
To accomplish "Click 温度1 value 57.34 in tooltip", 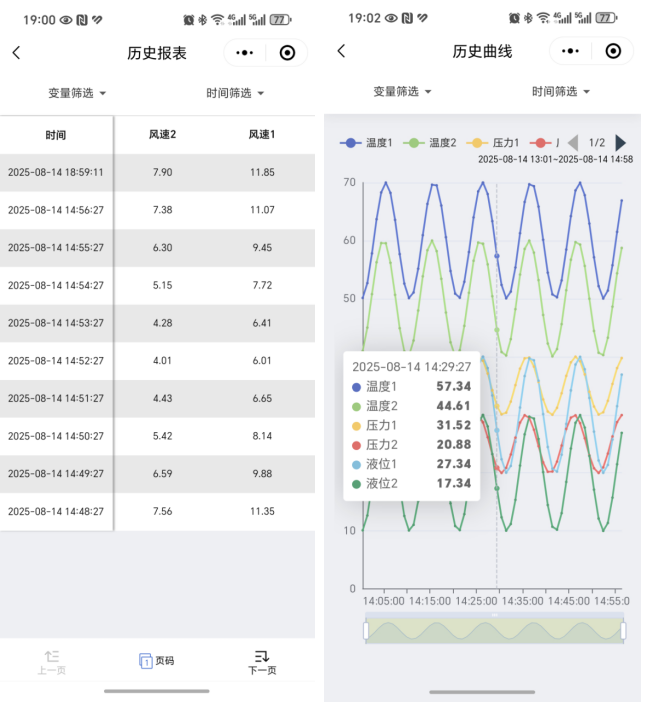I will 454,386.
